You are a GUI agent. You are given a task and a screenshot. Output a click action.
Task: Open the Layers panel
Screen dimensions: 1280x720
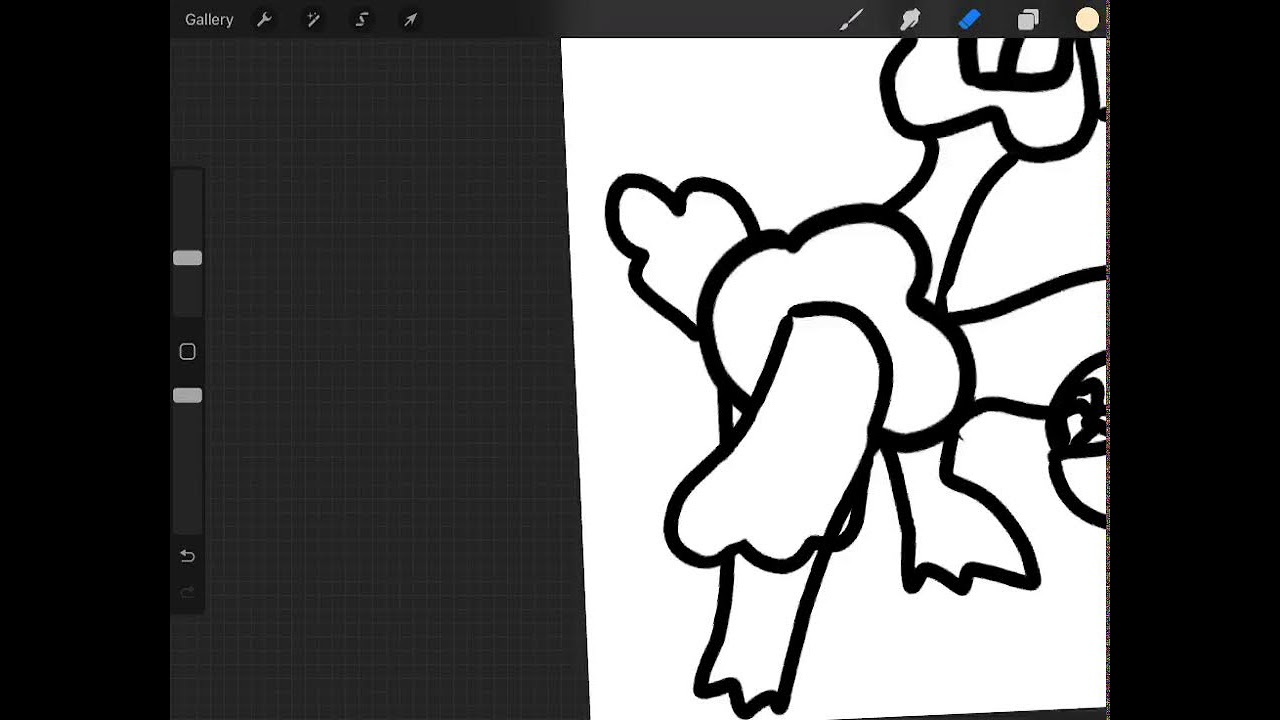(1028, 20)
